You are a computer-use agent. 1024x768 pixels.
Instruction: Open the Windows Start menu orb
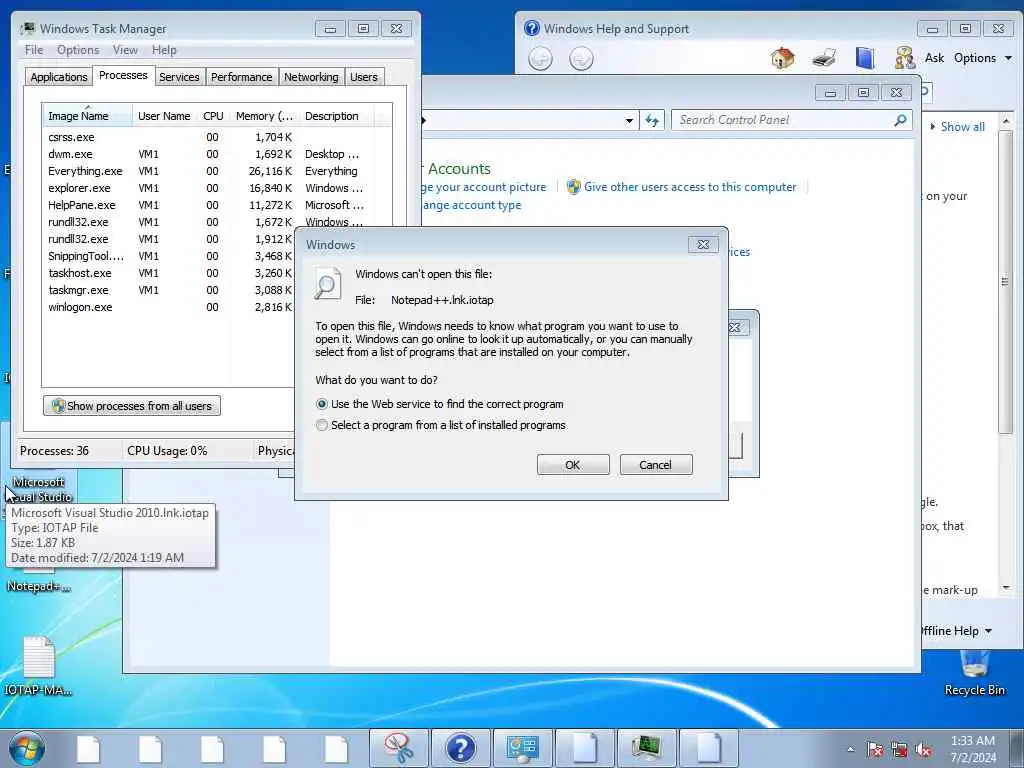click(26, 748)
